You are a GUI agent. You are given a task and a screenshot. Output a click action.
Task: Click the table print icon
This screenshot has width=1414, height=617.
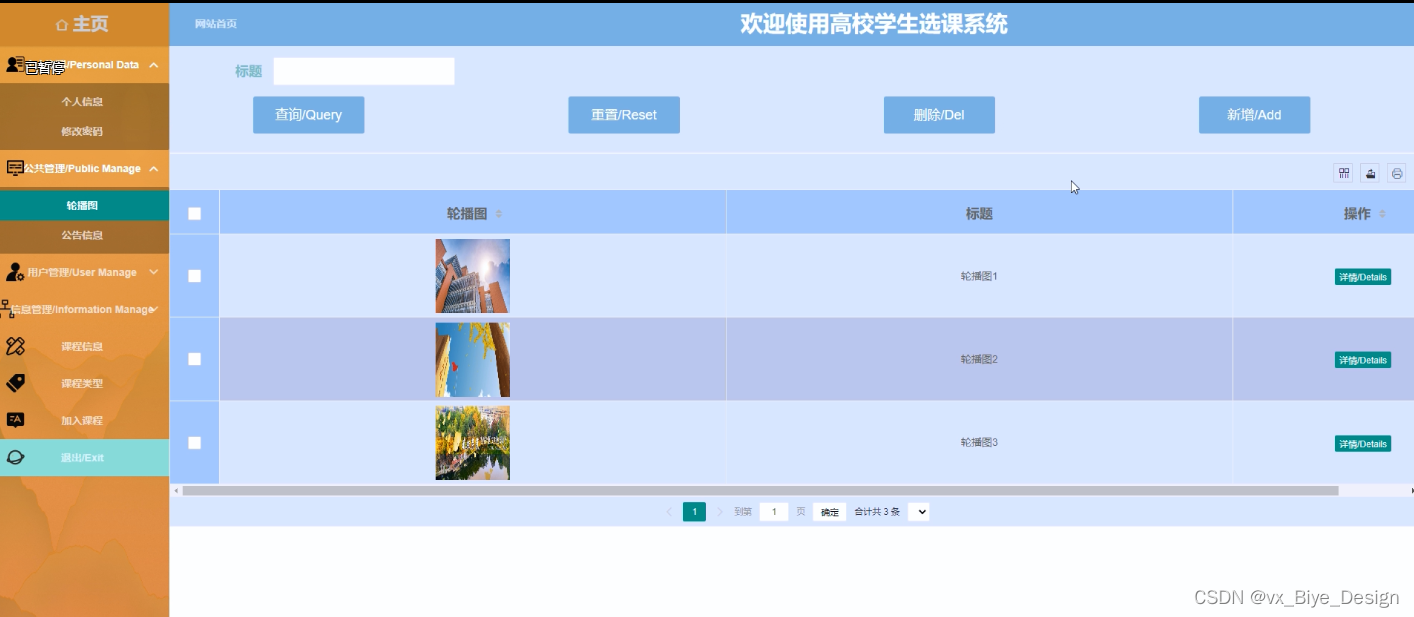pyautogui.click(x=1397, y=173)
